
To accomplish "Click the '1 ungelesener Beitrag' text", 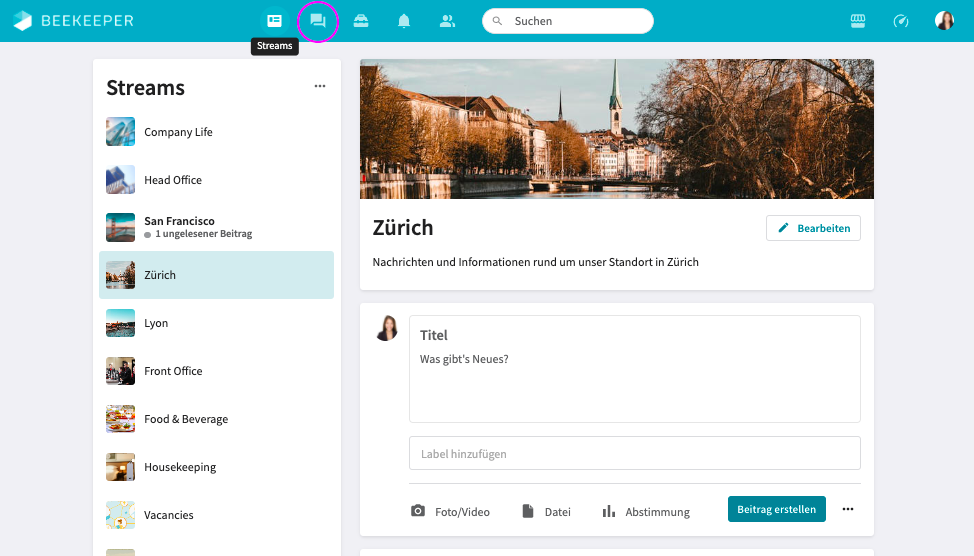I will 204,234.
